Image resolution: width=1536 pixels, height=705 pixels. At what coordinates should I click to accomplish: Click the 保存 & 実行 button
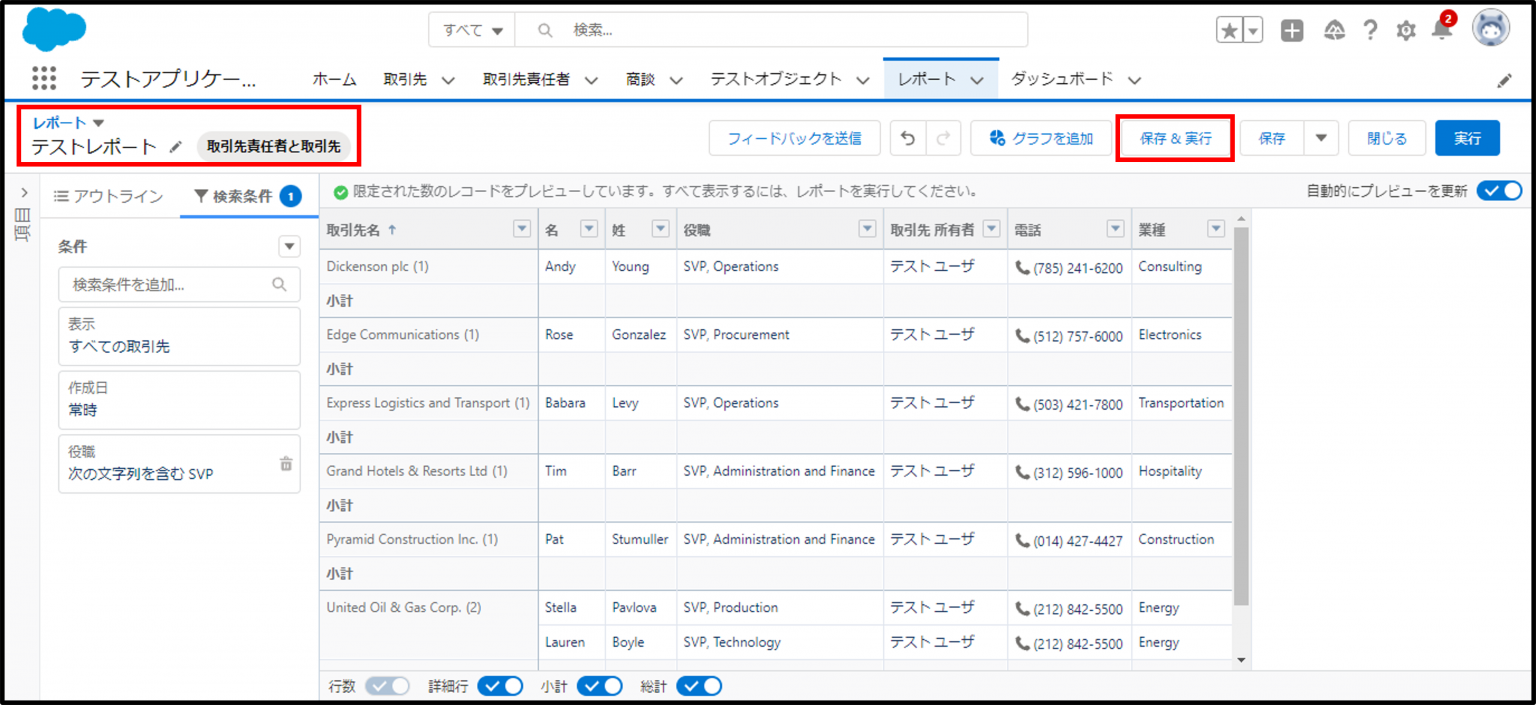tap(1175, 139)
